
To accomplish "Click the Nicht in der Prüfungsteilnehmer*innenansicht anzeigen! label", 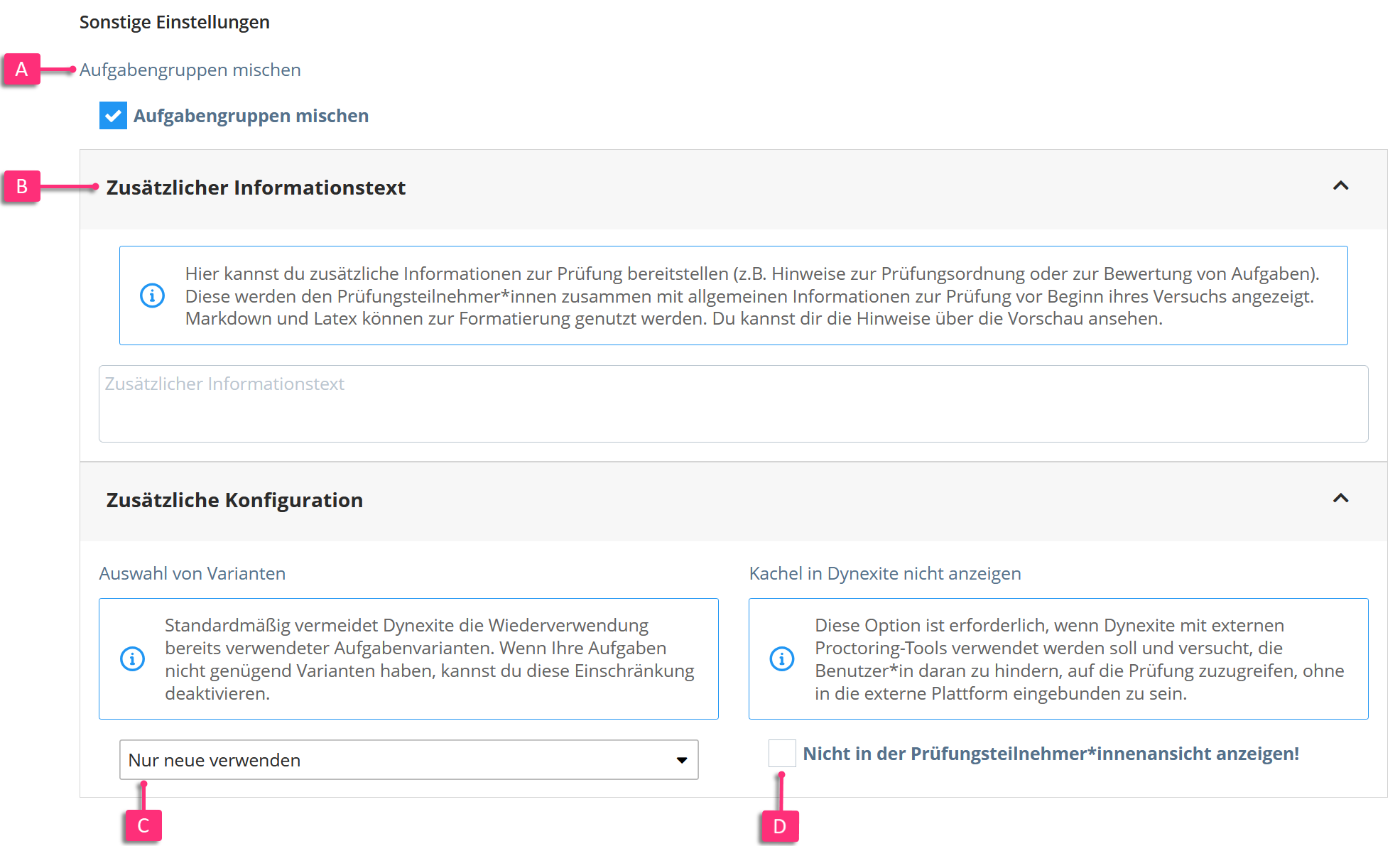I will click(x=1051, y=754).
